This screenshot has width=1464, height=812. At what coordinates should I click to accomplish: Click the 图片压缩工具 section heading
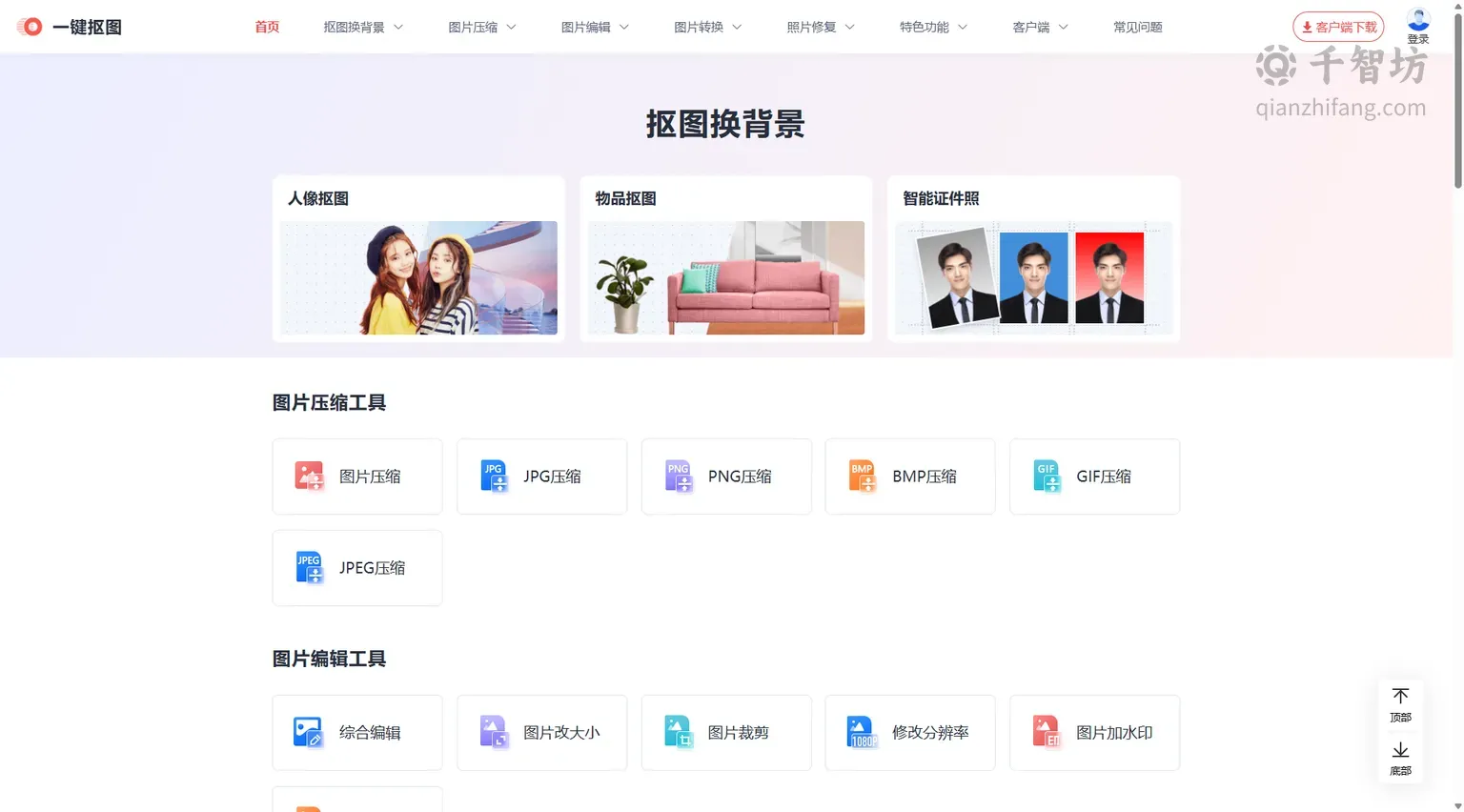[329, 402]
